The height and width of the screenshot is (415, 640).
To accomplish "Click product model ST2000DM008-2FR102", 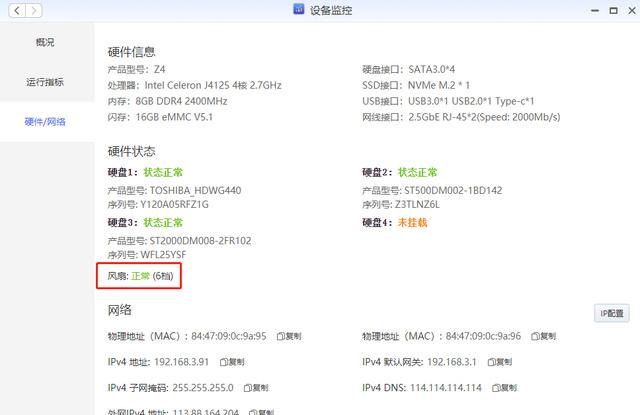I will pyautogui.click(x=200, y=241).
